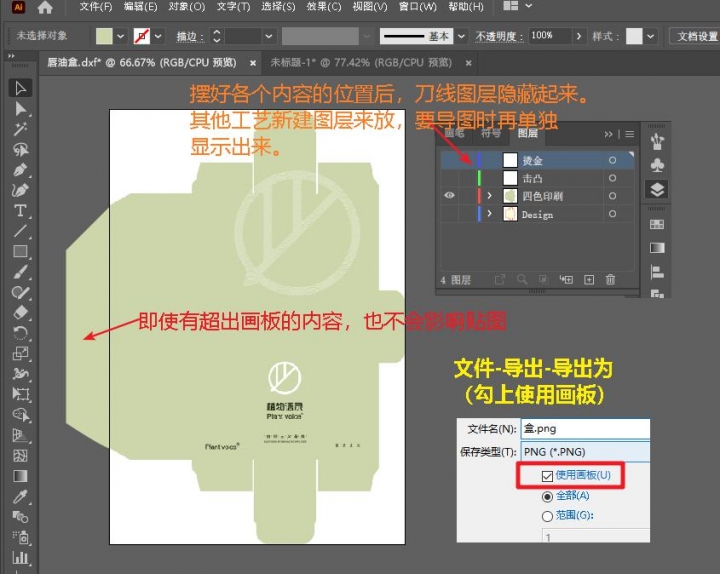The height and width of the screenshot is (574, 720).
Task: Click the 文档设置 button
Action: point(696,36)
